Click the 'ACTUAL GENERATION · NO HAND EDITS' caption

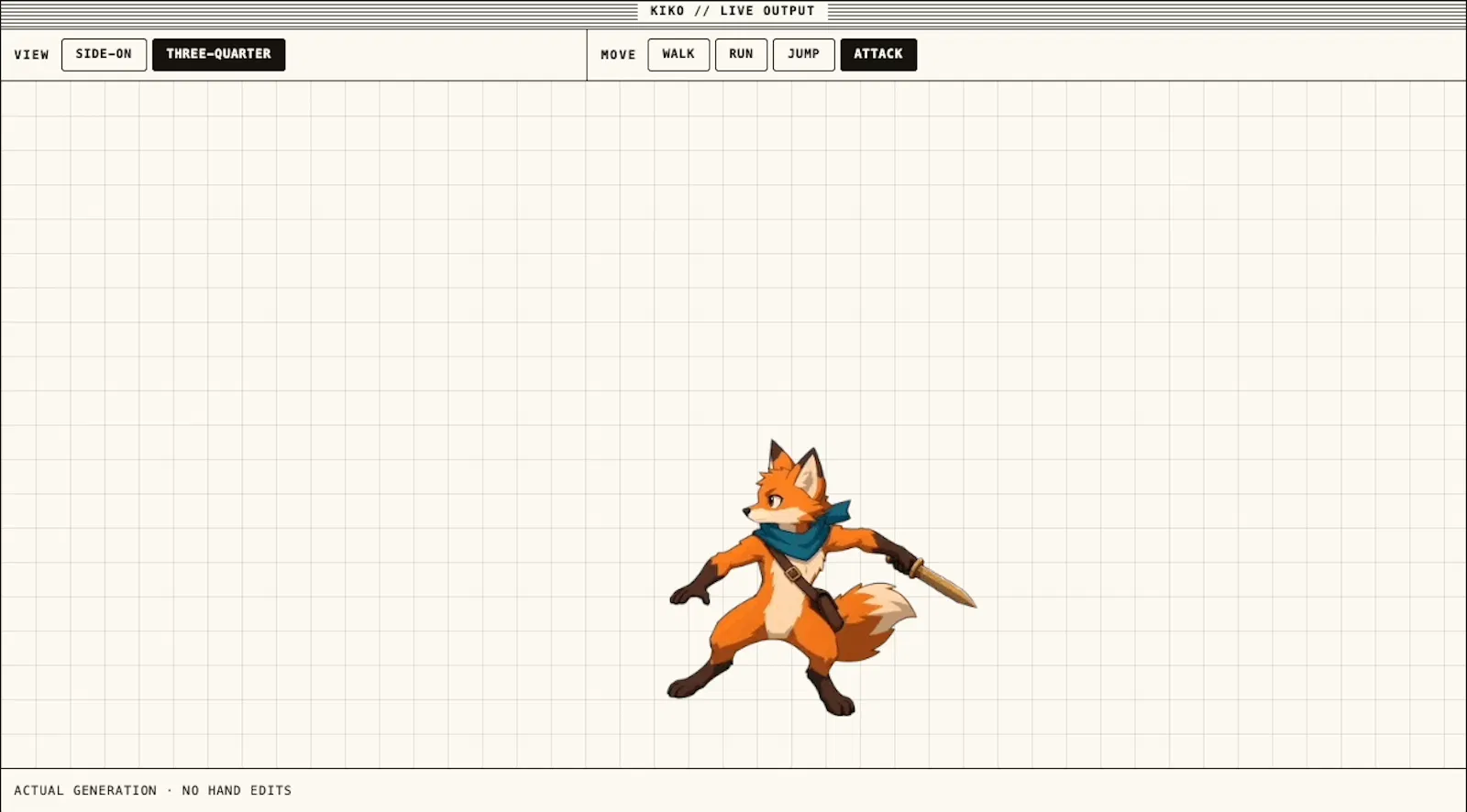pos(152,790)
